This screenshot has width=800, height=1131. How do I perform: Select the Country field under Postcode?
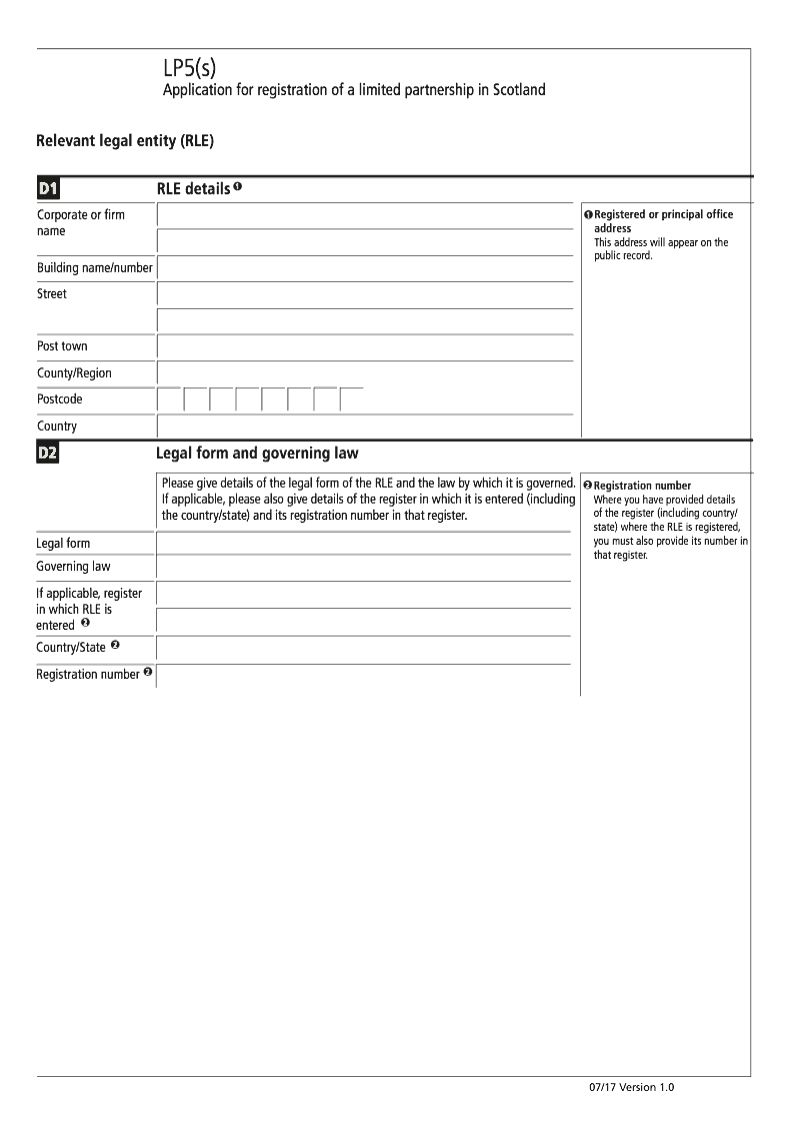point(365,427)
